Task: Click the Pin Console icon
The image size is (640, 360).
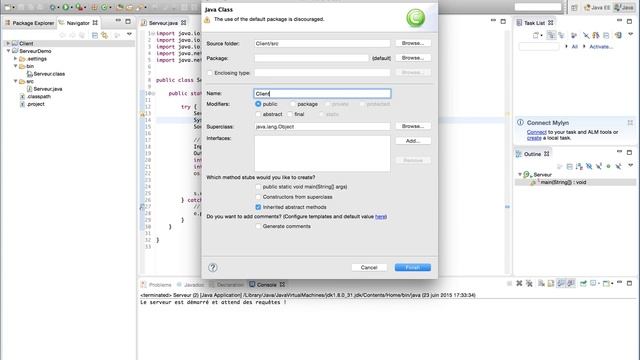Action: click(x=583, y=283)
